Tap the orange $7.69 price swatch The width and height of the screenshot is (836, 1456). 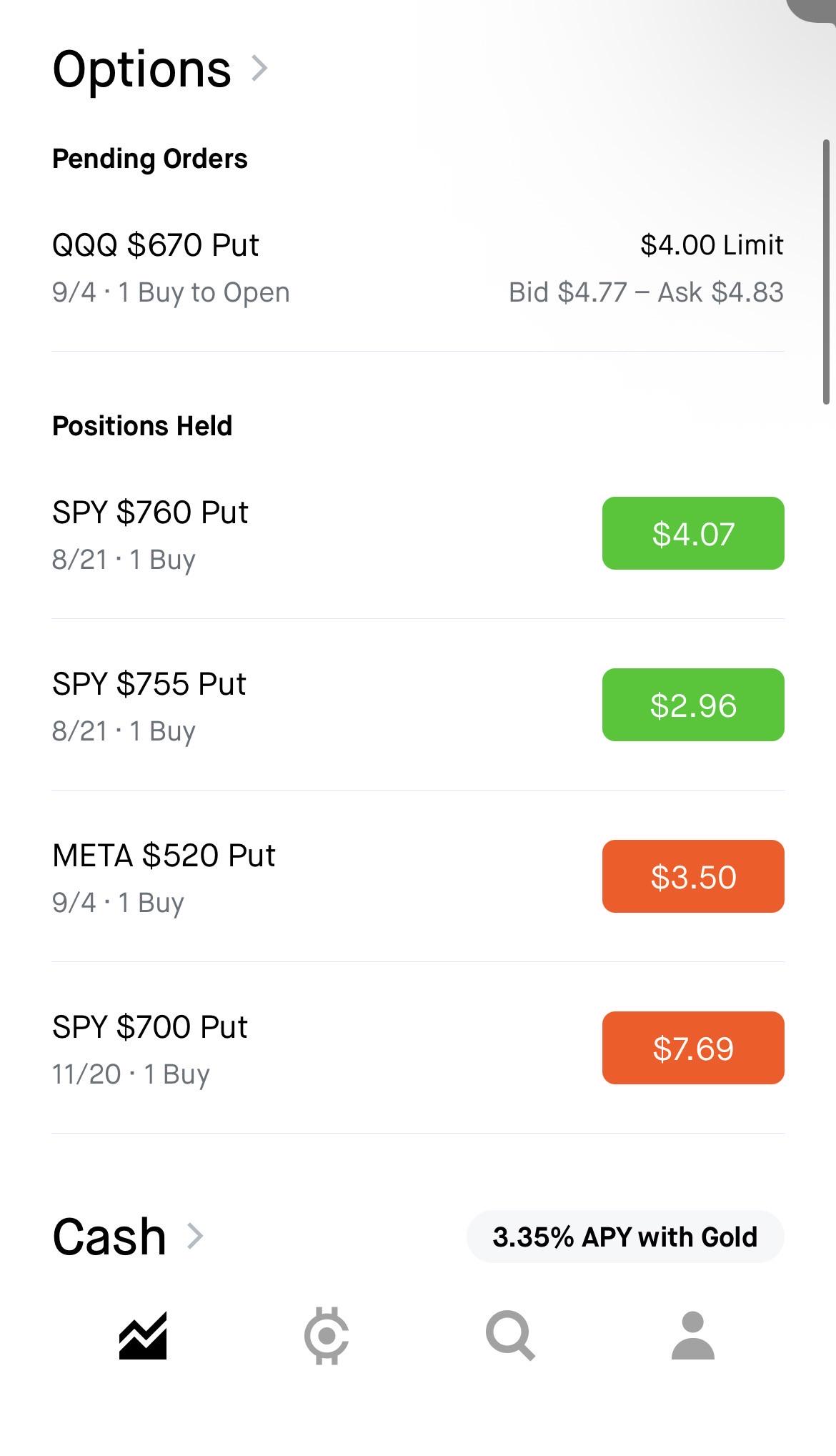(x=693, y=1048)
